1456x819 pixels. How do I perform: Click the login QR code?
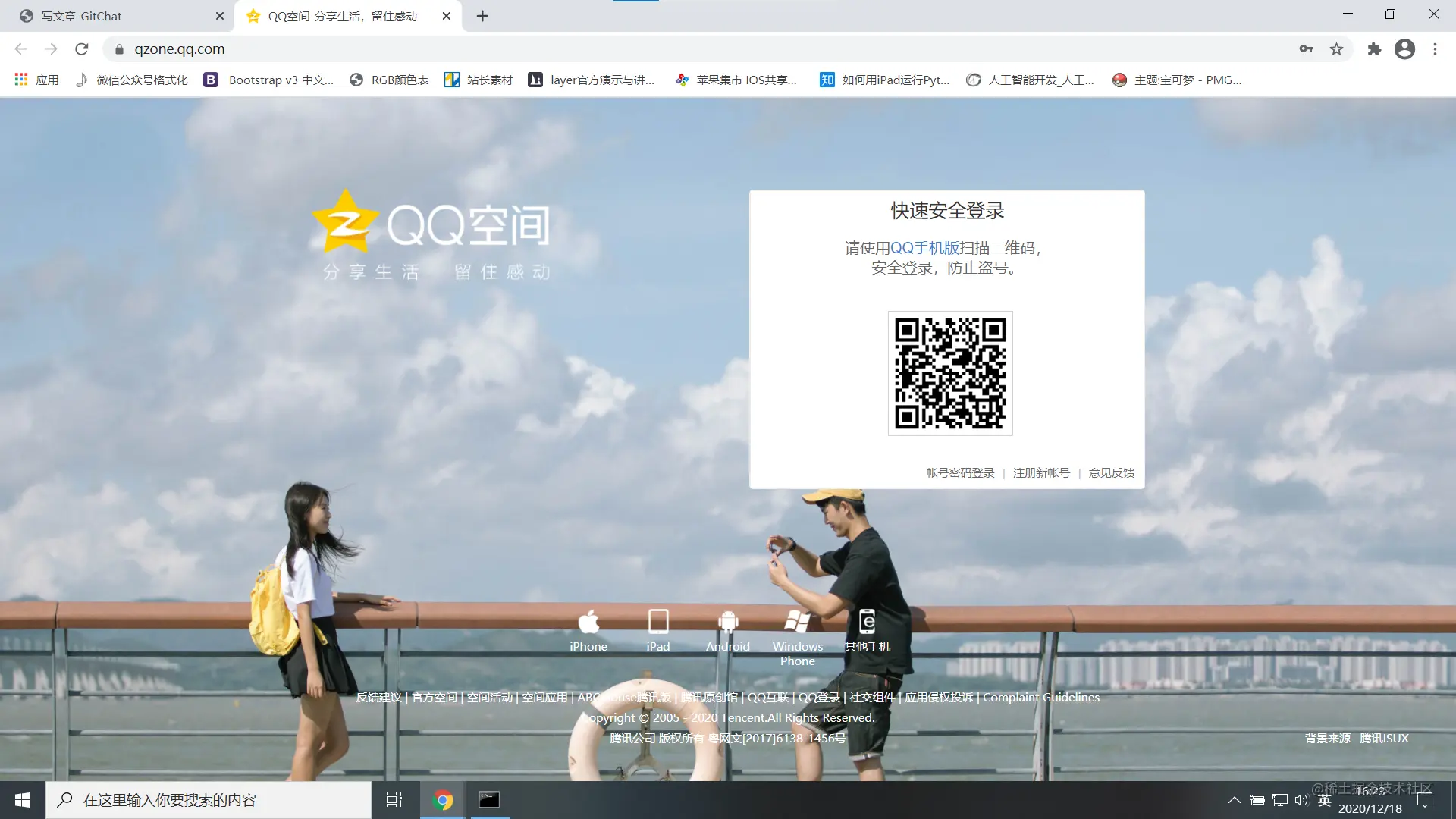coord(950,374)
